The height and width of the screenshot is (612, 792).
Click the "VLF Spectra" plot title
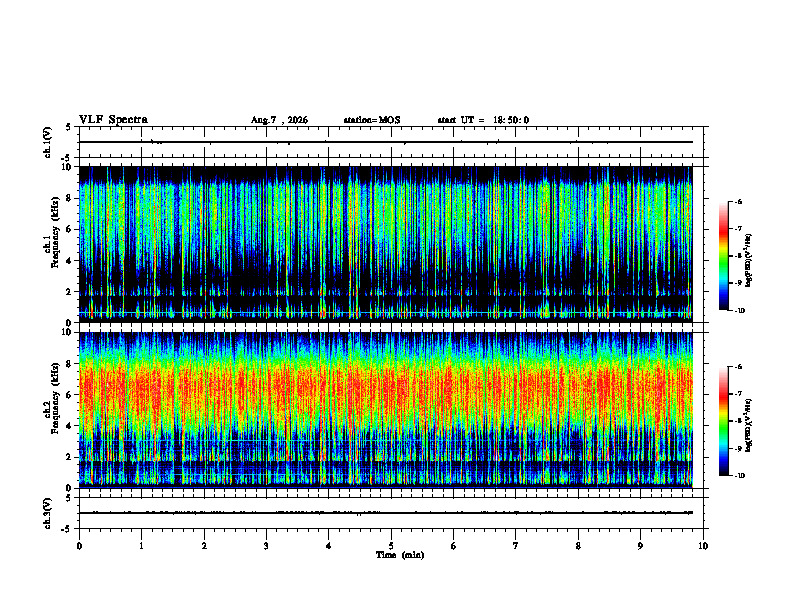(x=113, y=120)
